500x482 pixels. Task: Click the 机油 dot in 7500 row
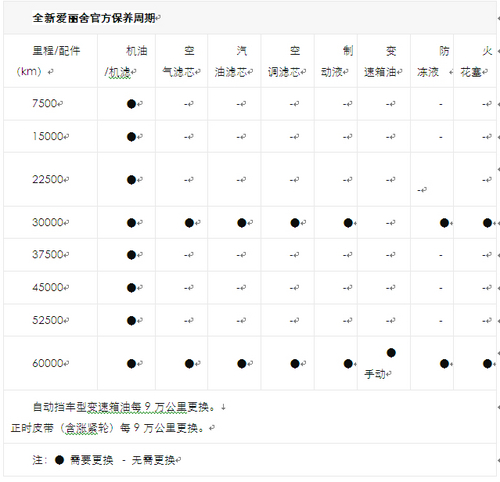(131, 104)
